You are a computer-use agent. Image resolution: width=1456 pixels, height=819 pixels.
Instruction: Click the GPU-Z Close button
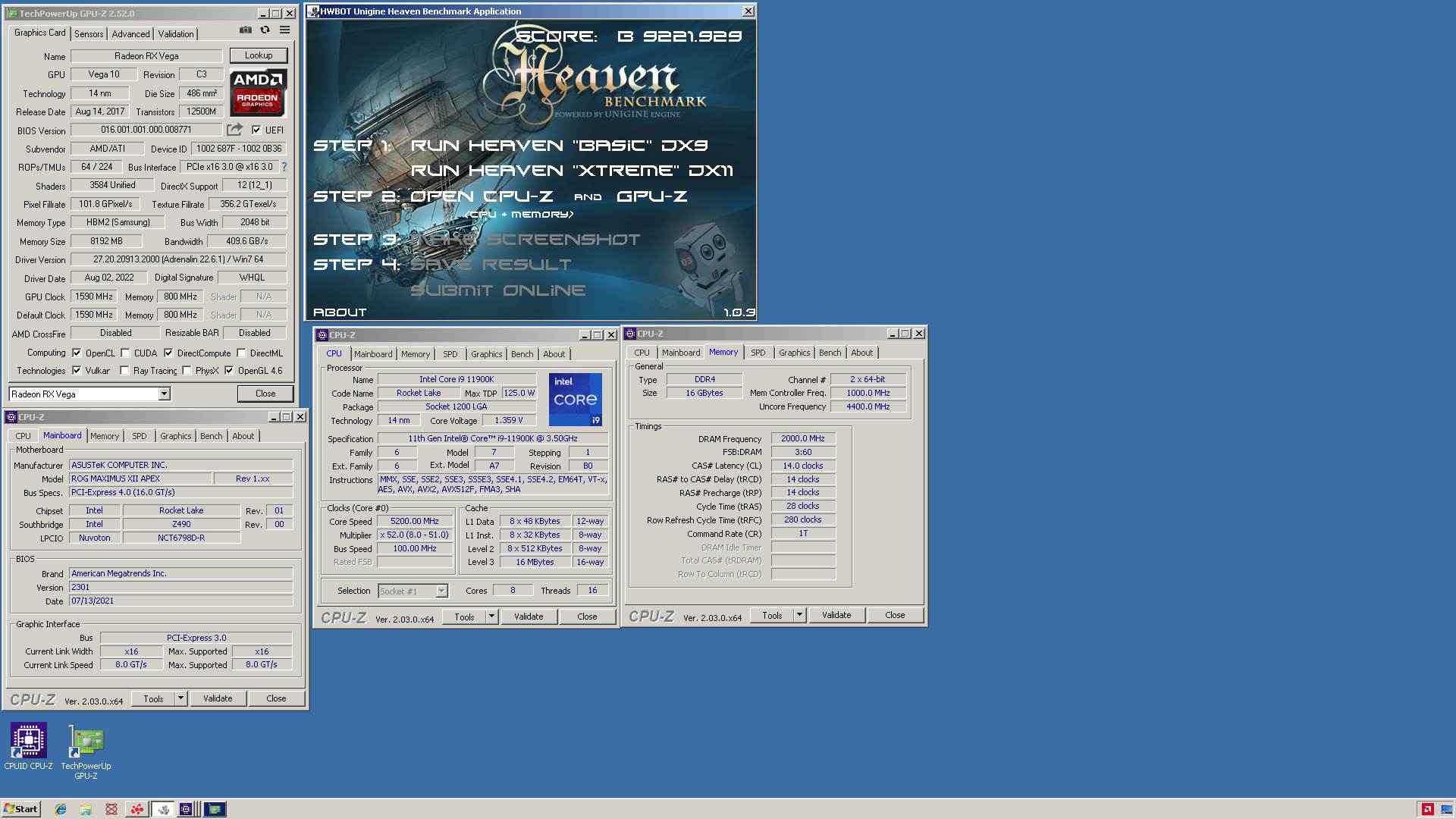coord(265,394)
